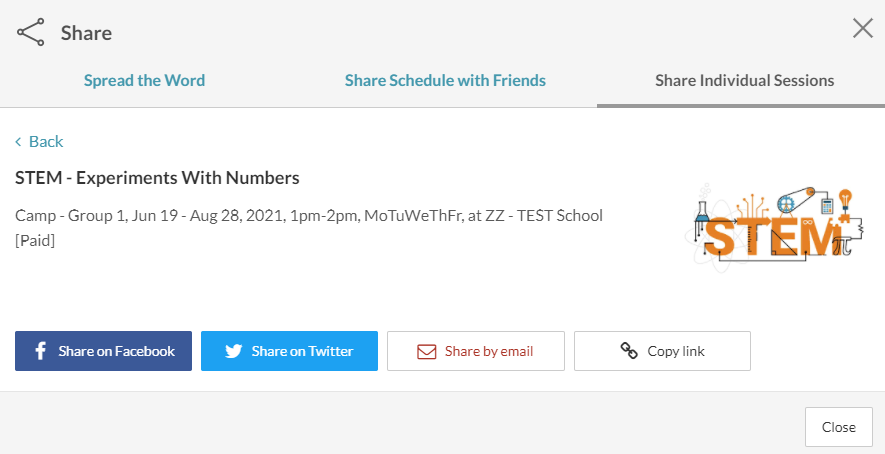Select the Share Individual Sessions tab
This screenshot has width=885, height=454.
(x=744, y=81)
